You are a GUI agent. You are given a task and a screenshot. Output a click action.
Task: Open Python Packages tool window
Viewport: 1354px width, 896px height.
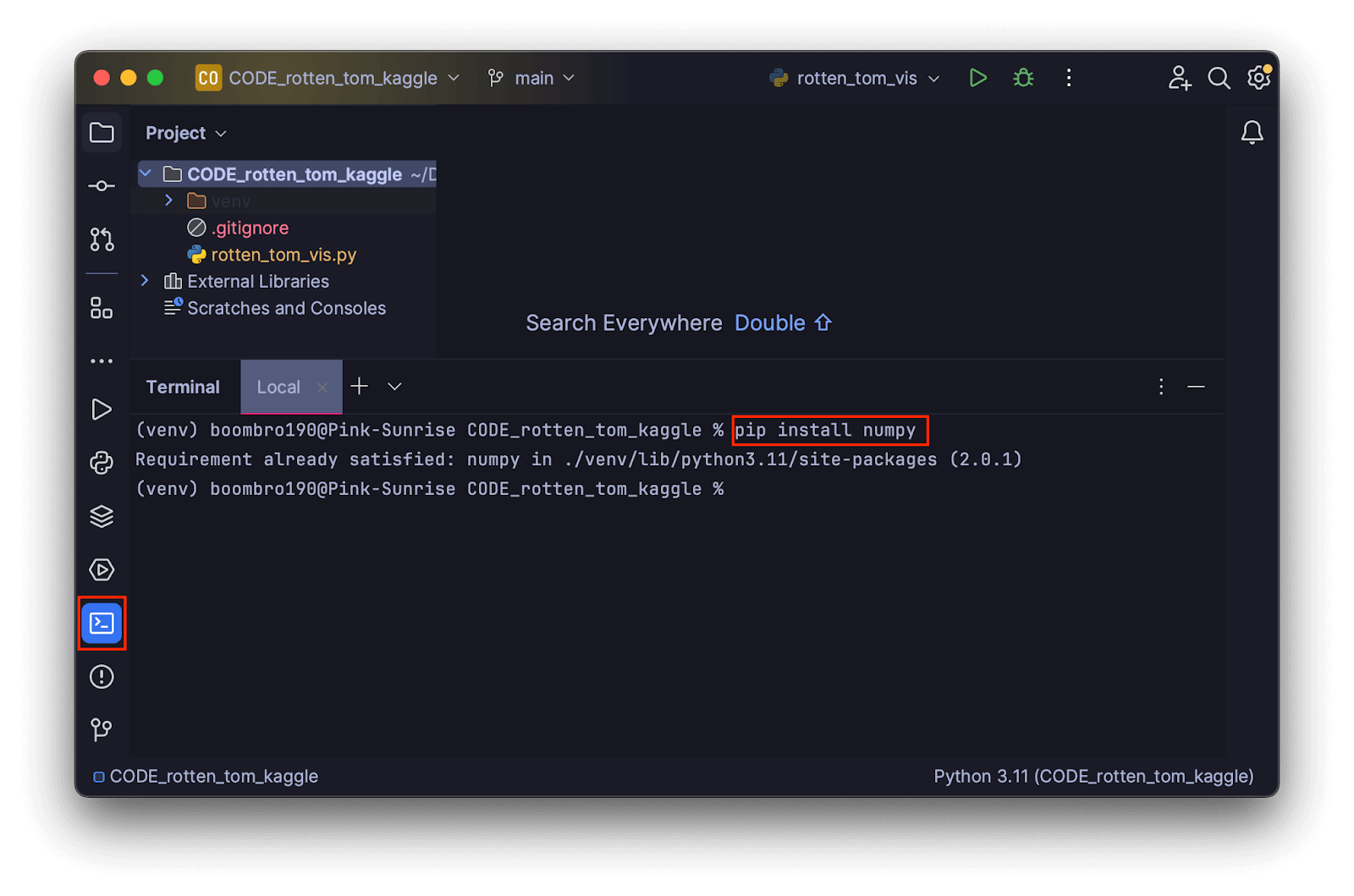(x=102, y=516)
